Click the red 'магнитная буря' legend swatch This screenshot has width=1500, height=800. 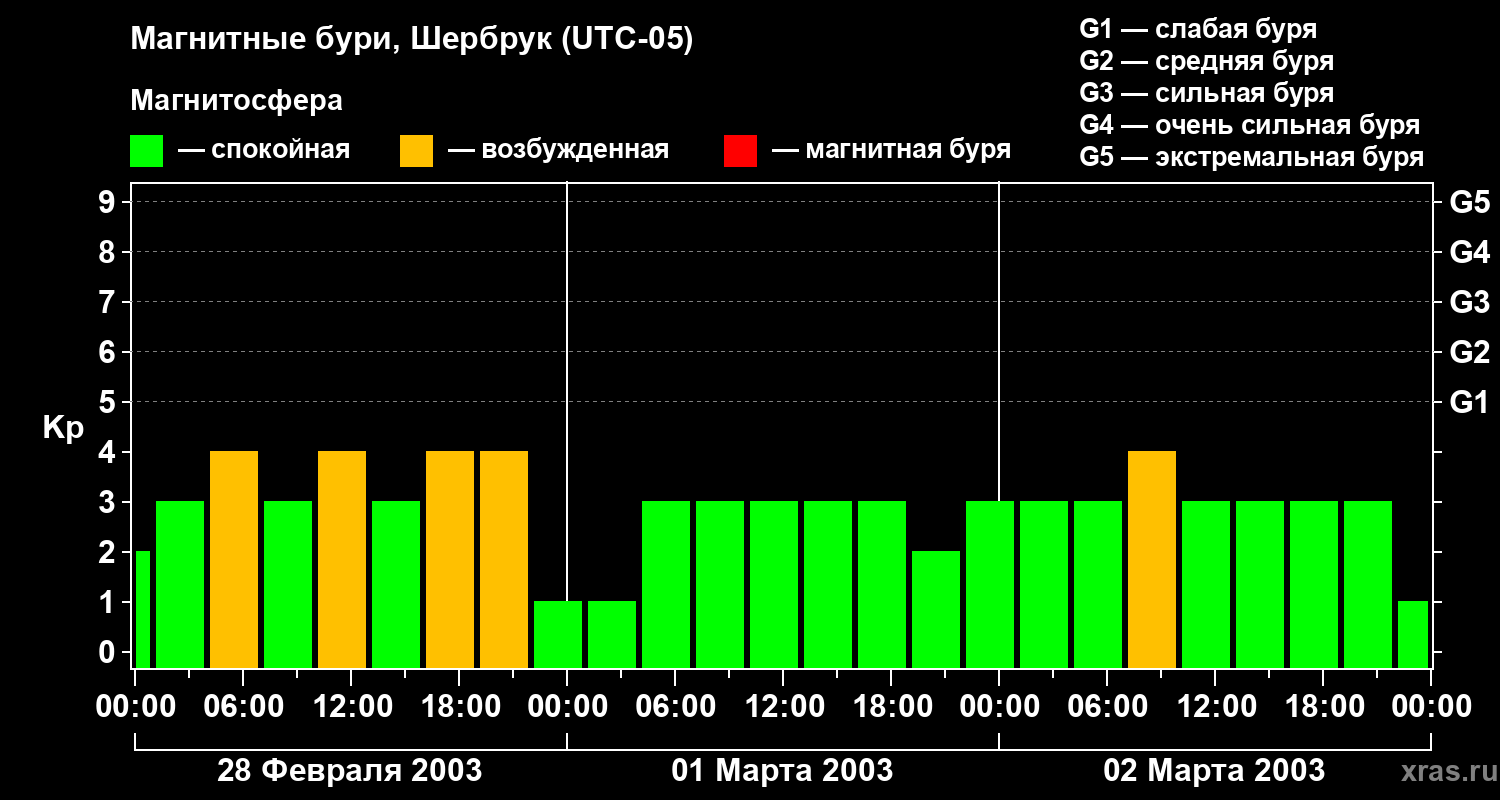coord(740,151)
